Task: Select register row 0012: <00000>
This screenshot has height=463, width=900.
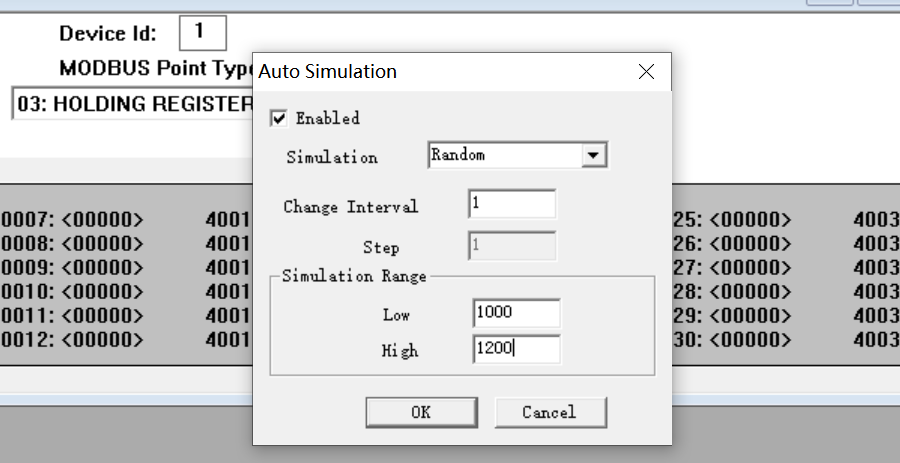Action: [x=72, y=340]
